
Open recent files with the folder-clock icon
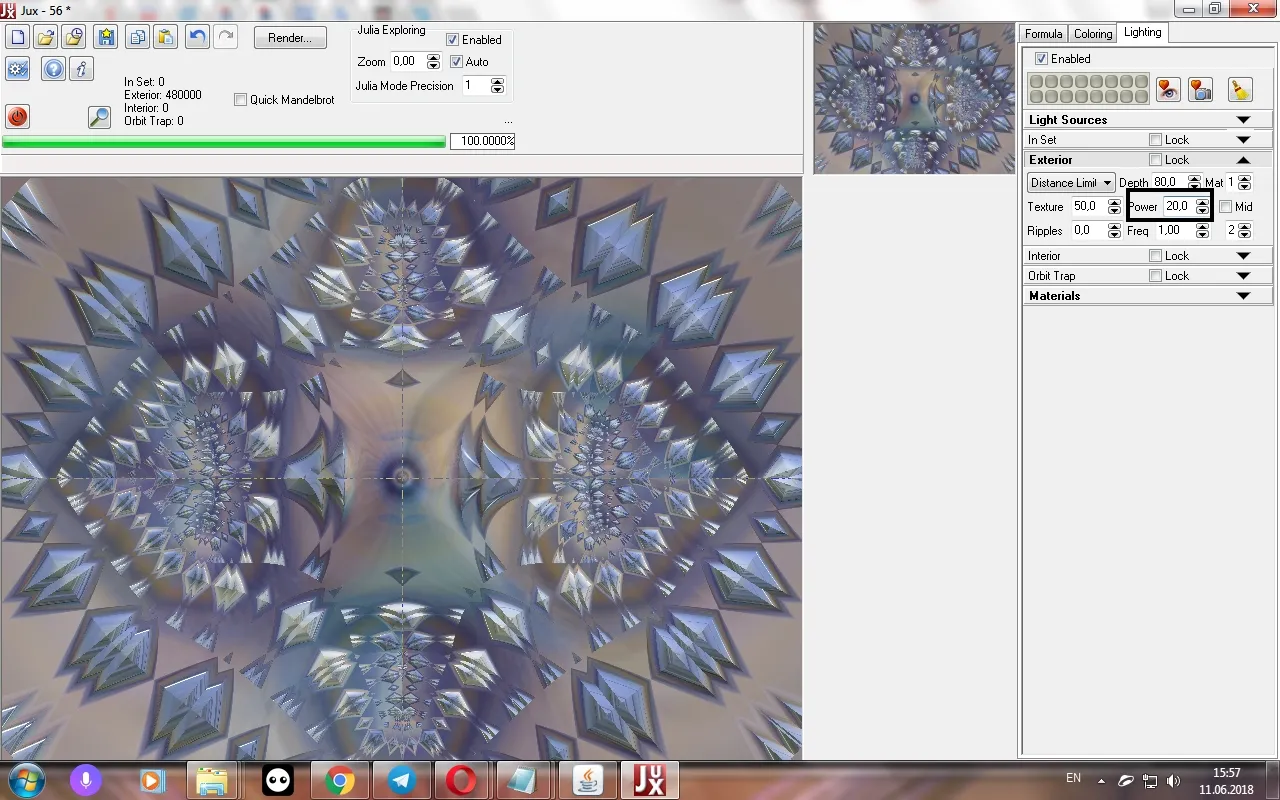point(73,38)
